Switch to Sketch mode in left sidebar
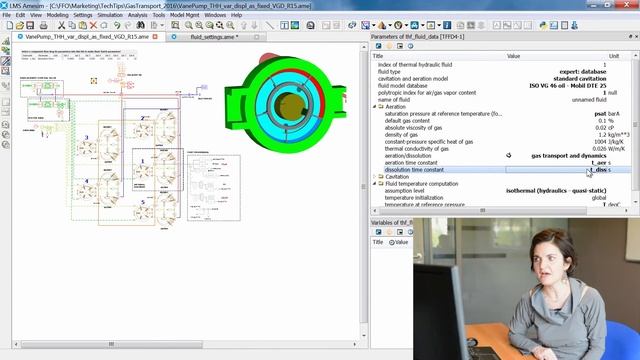Screen dimensions: 640x360 6,41
